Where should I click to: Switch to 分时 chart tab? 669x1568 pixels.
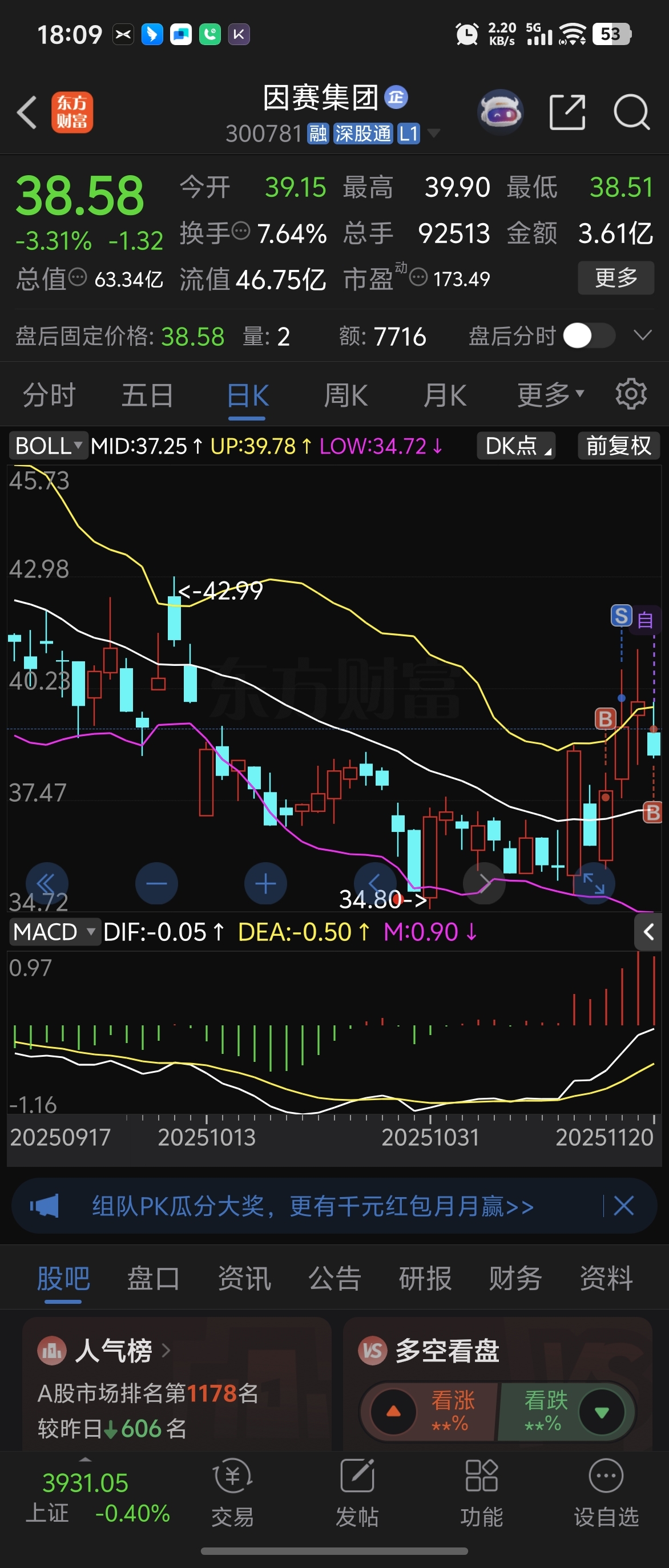click(49, 395)
